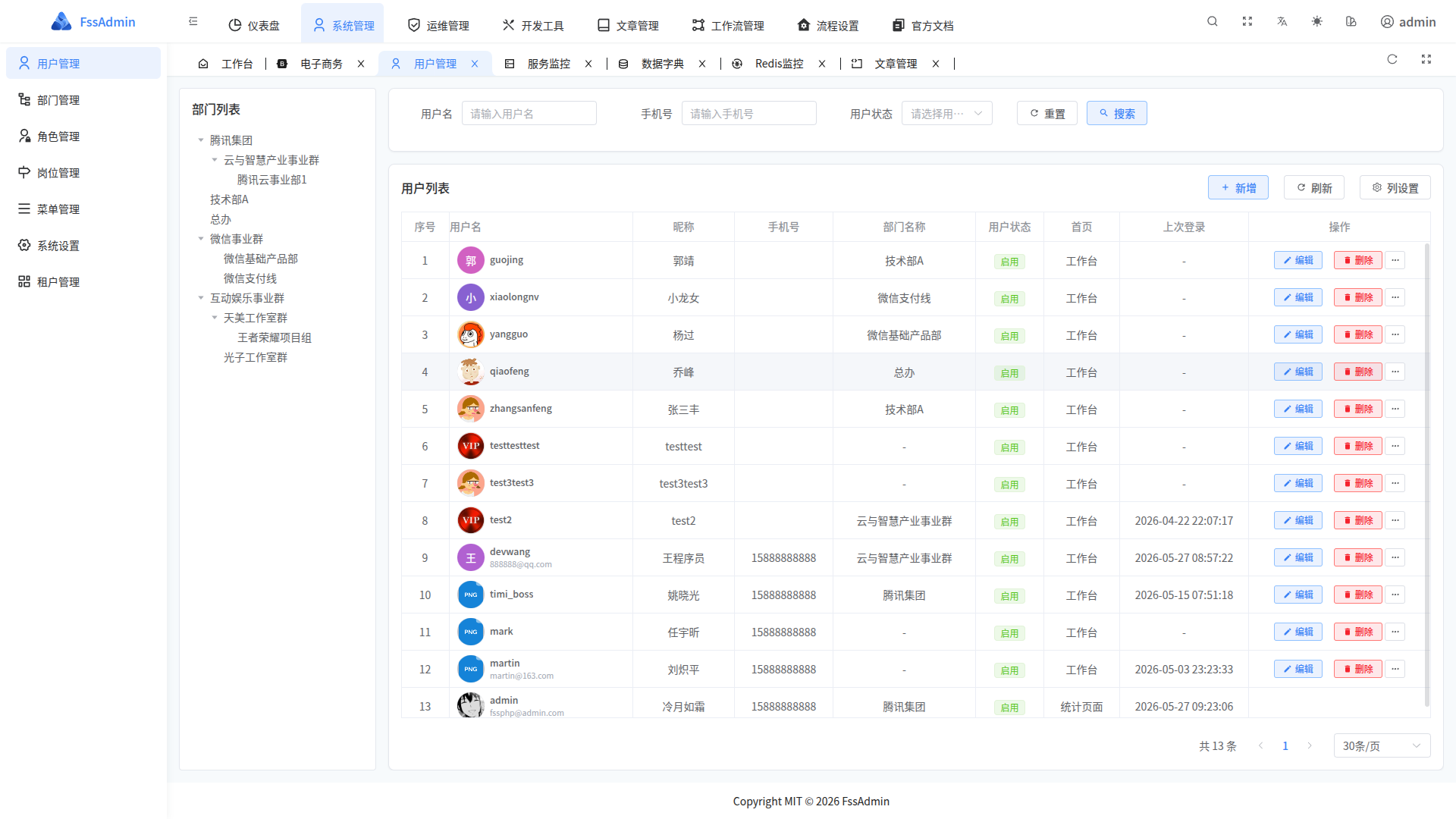
Task: Focus the 手机号 search input
Action: (x=748, y=114)
